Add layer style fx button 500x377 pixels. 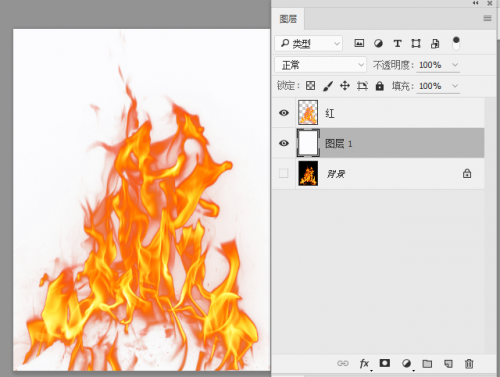(365, 363)
